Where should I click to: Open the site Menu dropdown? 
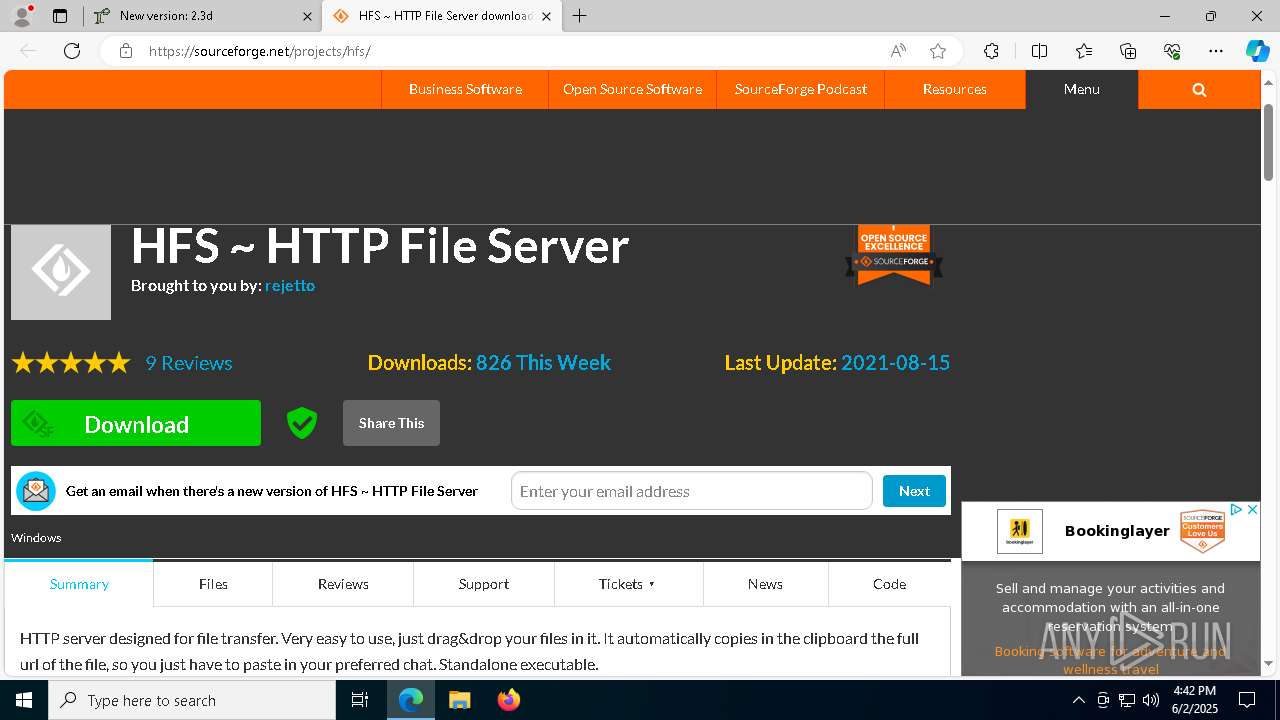tap(1081, 89)
